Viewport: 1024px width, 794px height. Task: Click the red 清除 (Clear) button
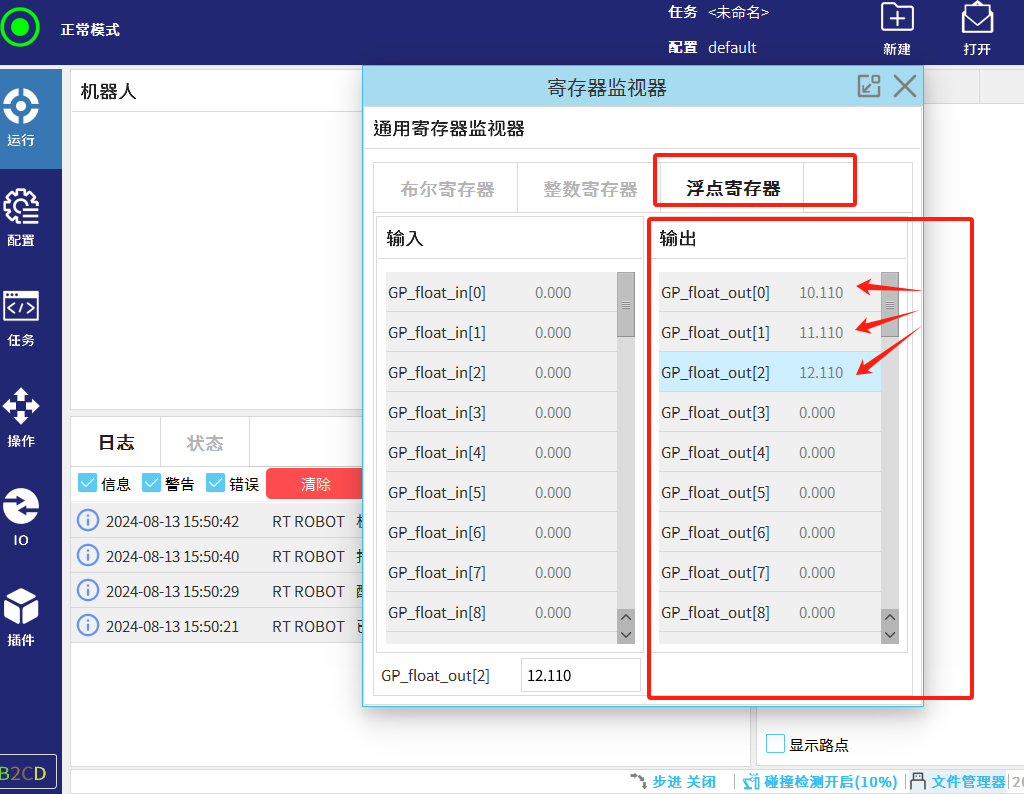point(315,484)
